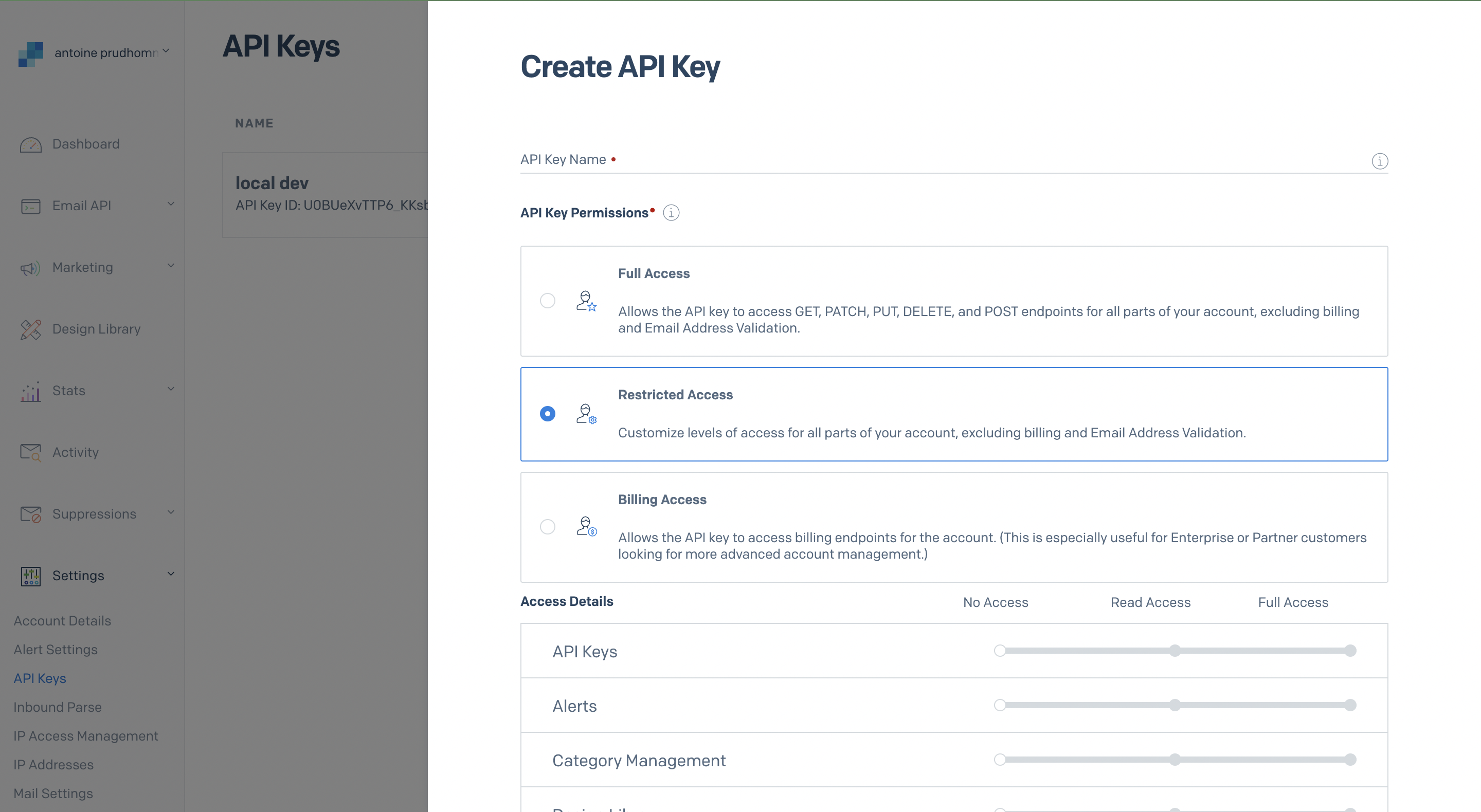Open the API Keys settings link
This screenshot has height=812, width=1481.
40,679
